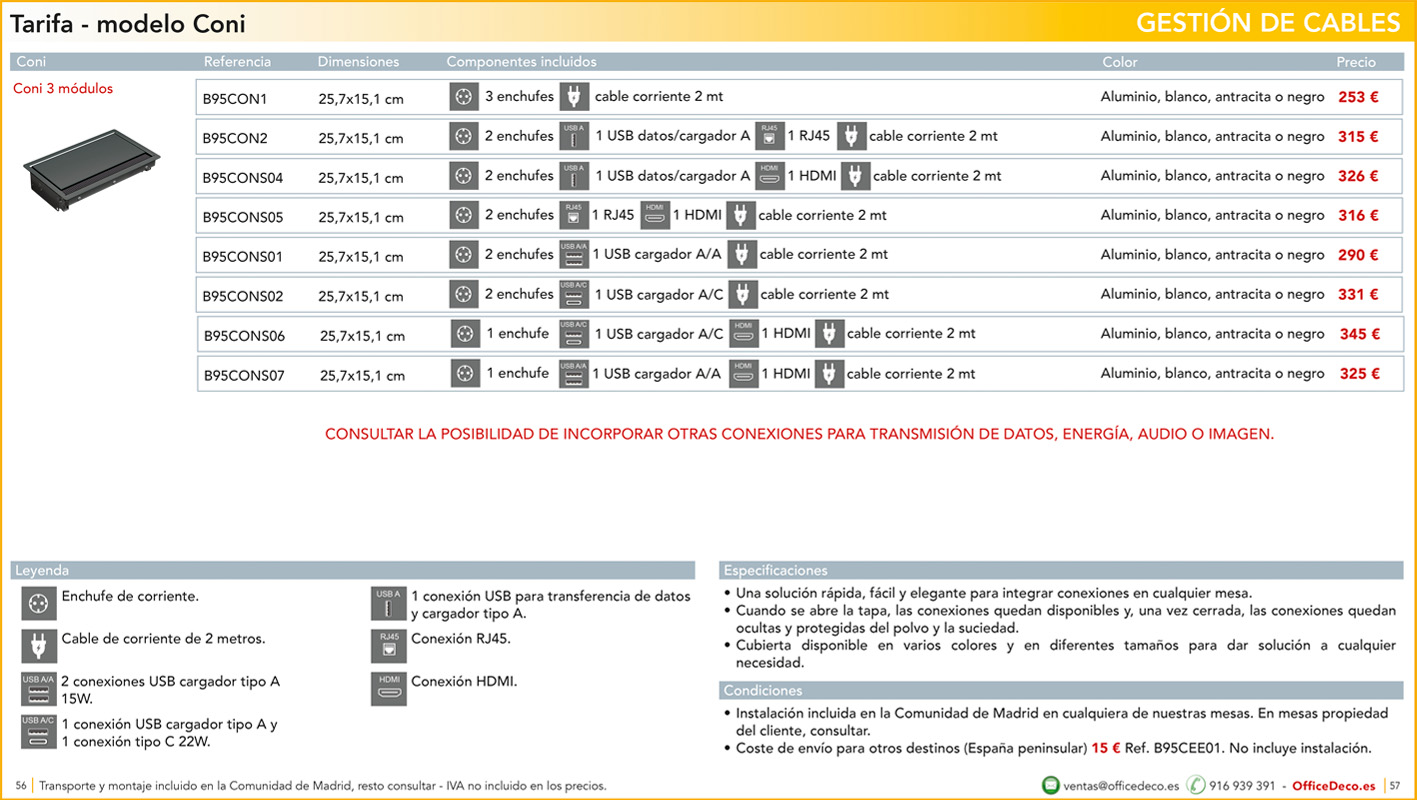The width and height of the screenshot is (1417, 800).
Task: Click the plug cable icon in the B95CON2 row
Action: 851,136
